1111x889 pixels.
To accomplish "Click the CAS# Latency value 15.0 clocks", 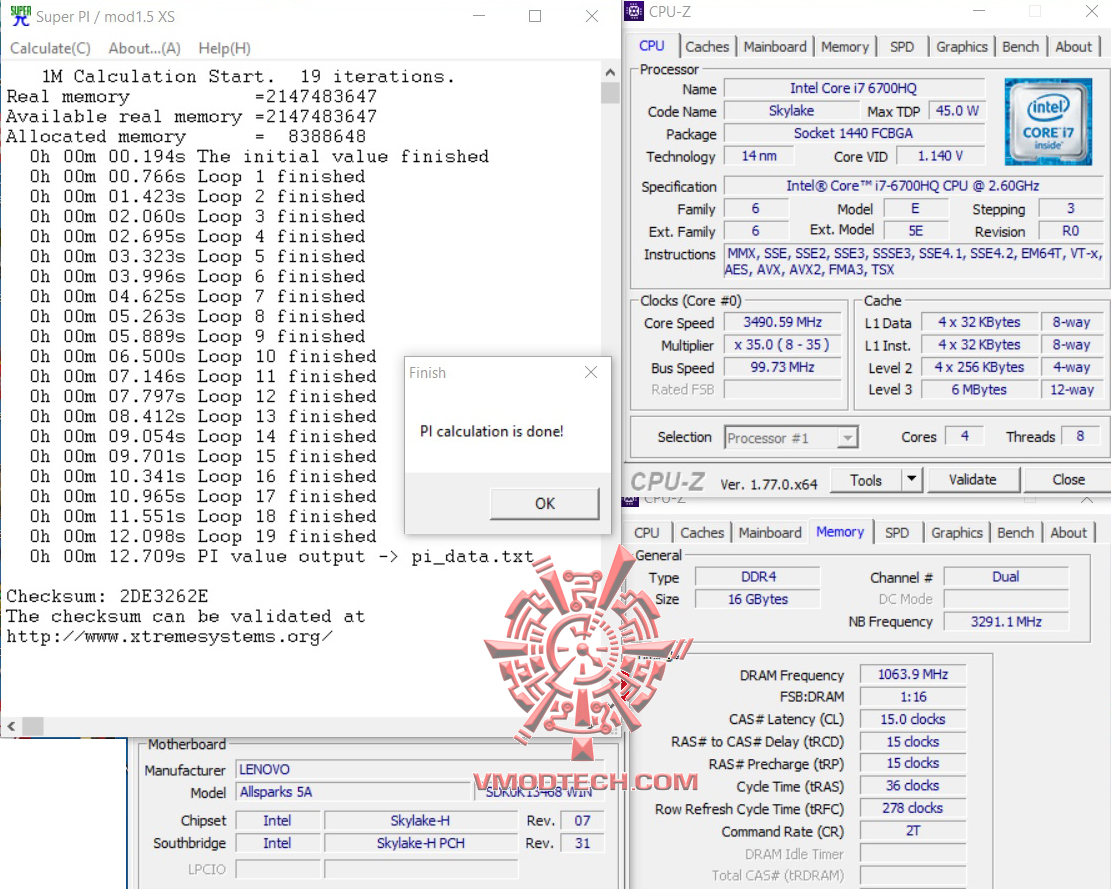I will pos(913,720).
